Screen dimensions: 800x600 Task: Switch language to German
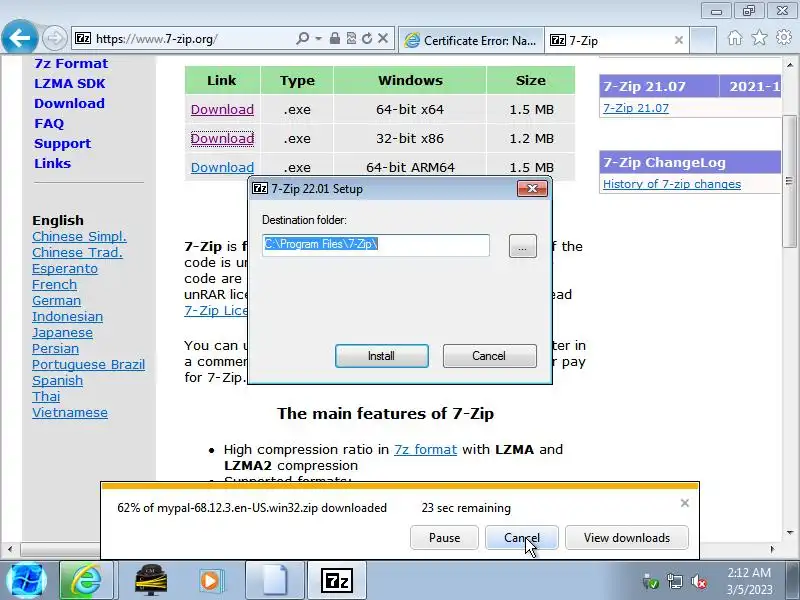56,301
